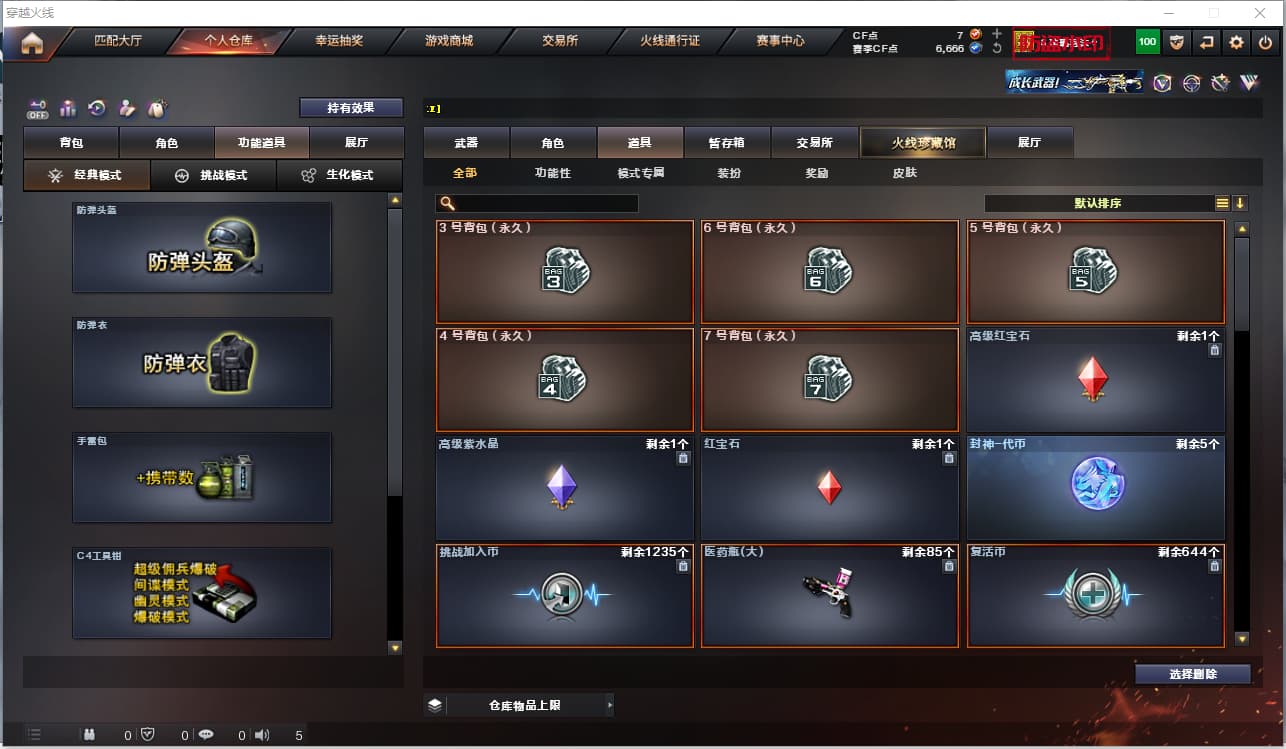This screenshot has width=1286, height=749.
Task: Go to the home lobby icon
Action: [32, 42]
